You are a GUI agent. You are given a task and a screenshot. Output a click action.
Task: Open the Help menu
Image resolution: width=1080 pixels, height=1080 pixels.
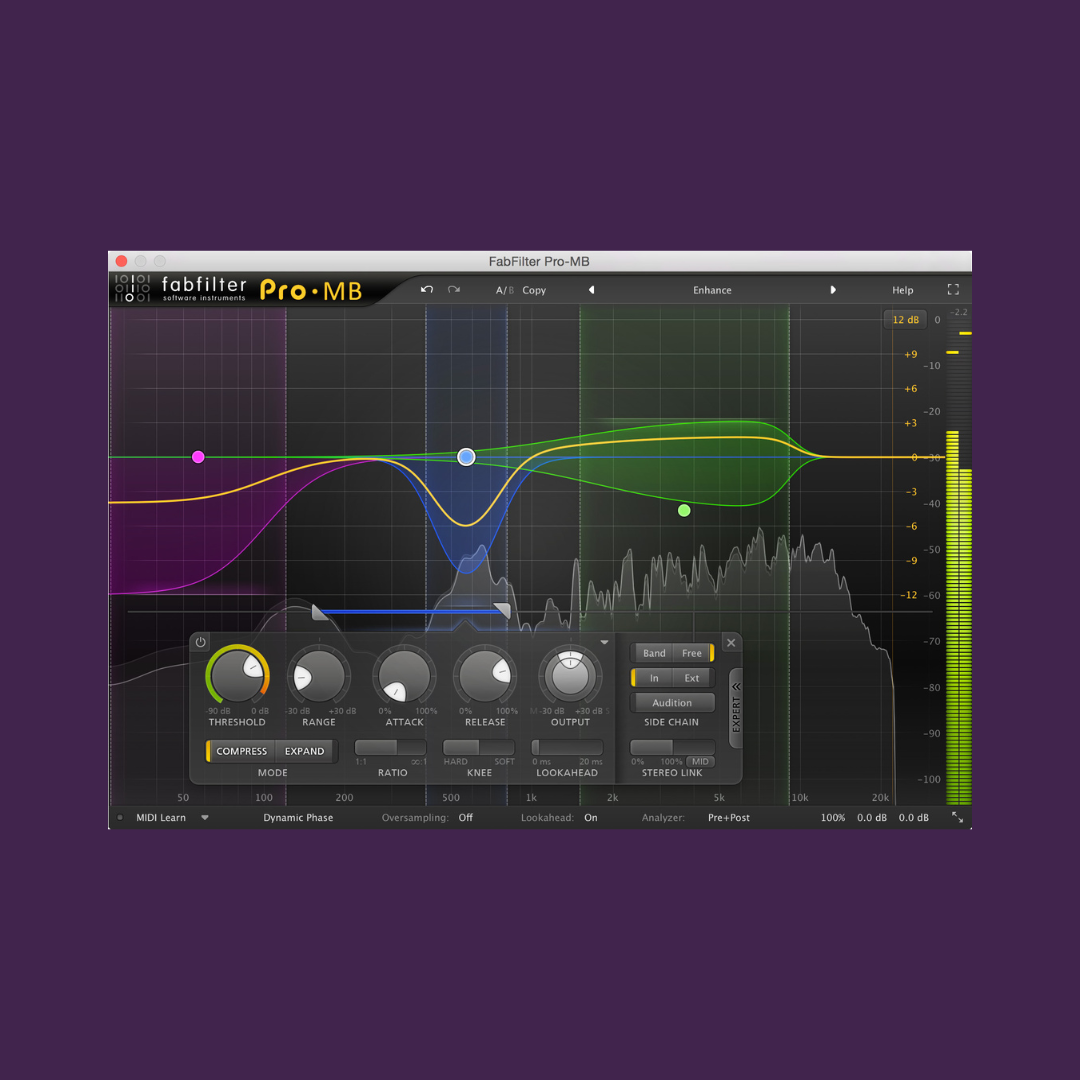[x=902, y=290]
